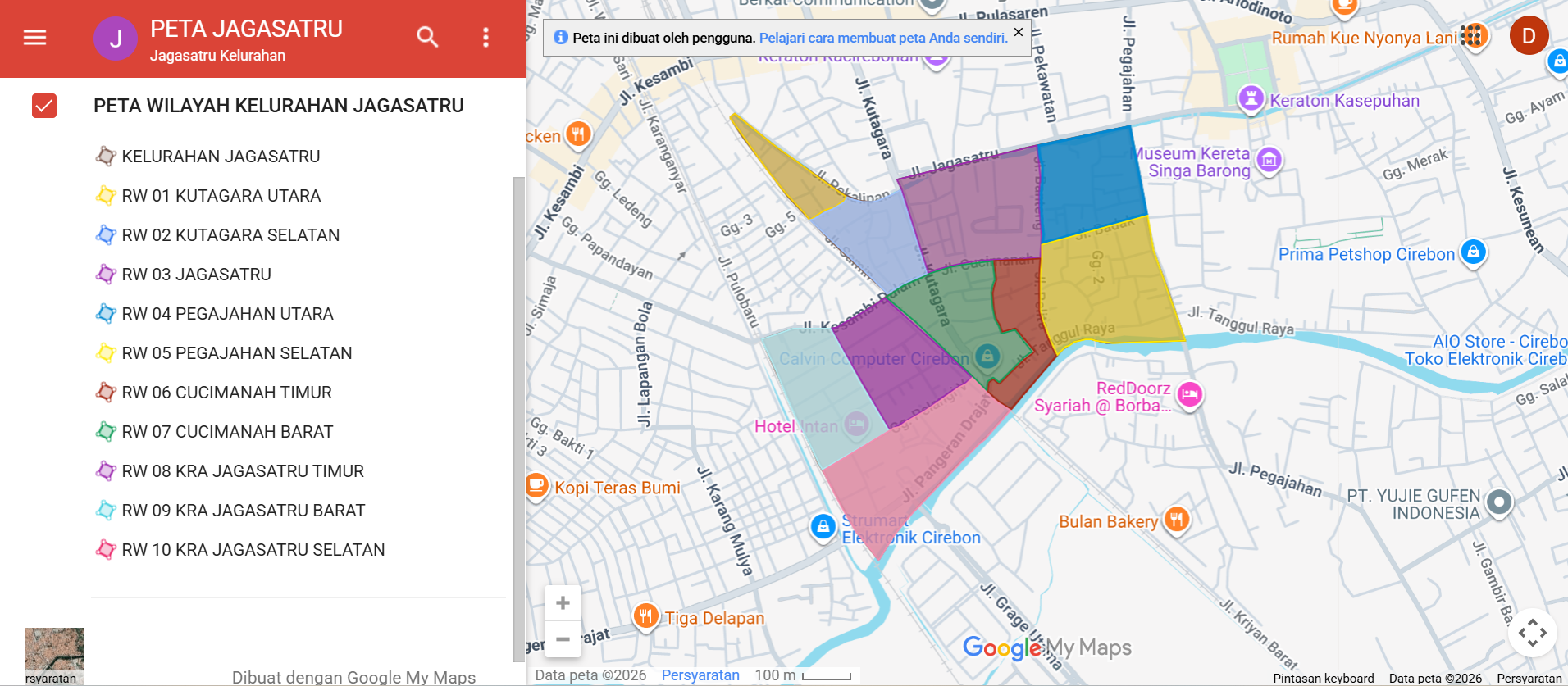Click the RW 07 CUCIMANAH BARAT polygon icon
1568x686 pixels.
click(106, 431)
